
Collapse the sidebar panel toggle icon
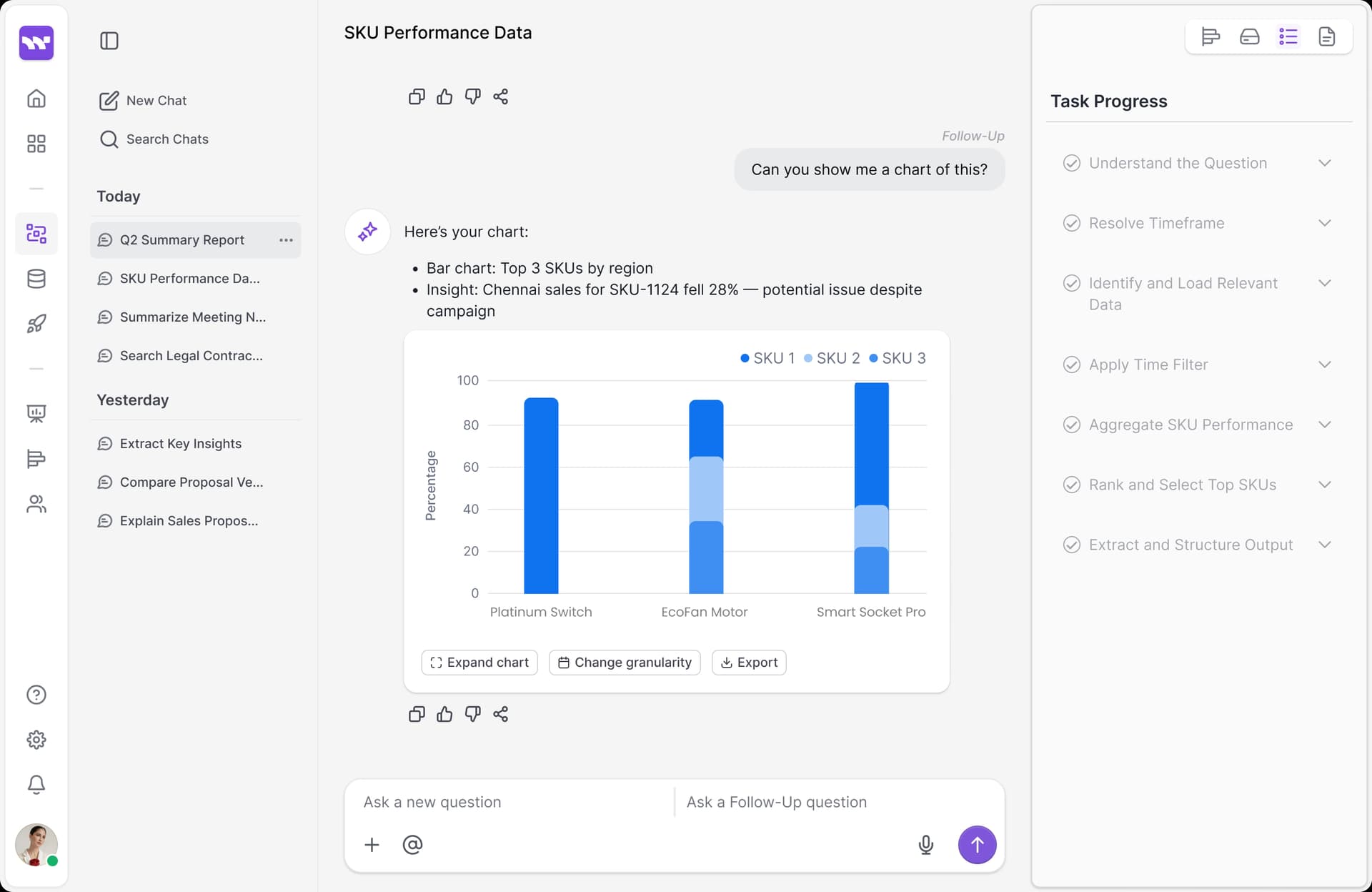pyautogui.click(x=109, y=41)
